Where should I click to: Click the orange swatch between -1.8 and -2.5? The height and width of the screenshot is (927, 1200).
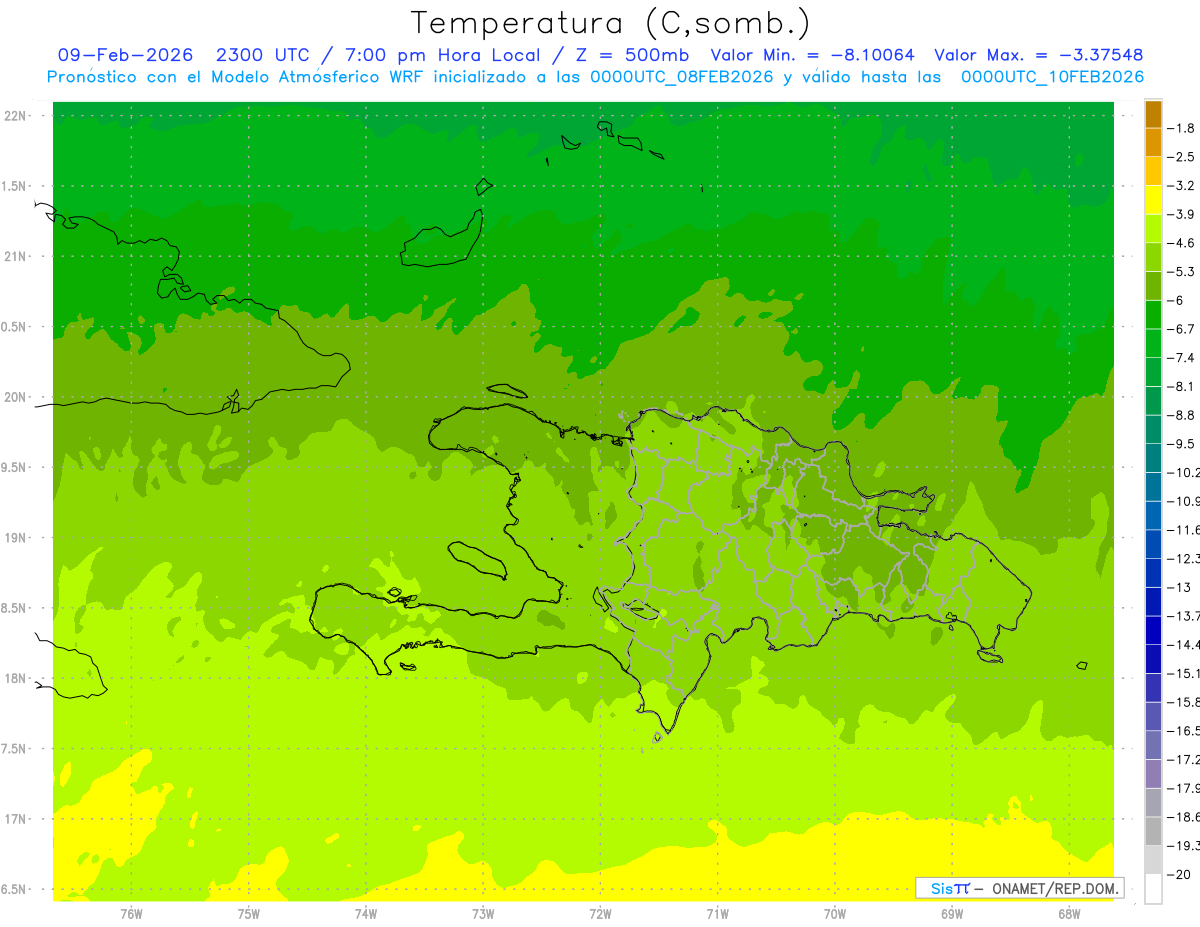tap(1153, 143)
